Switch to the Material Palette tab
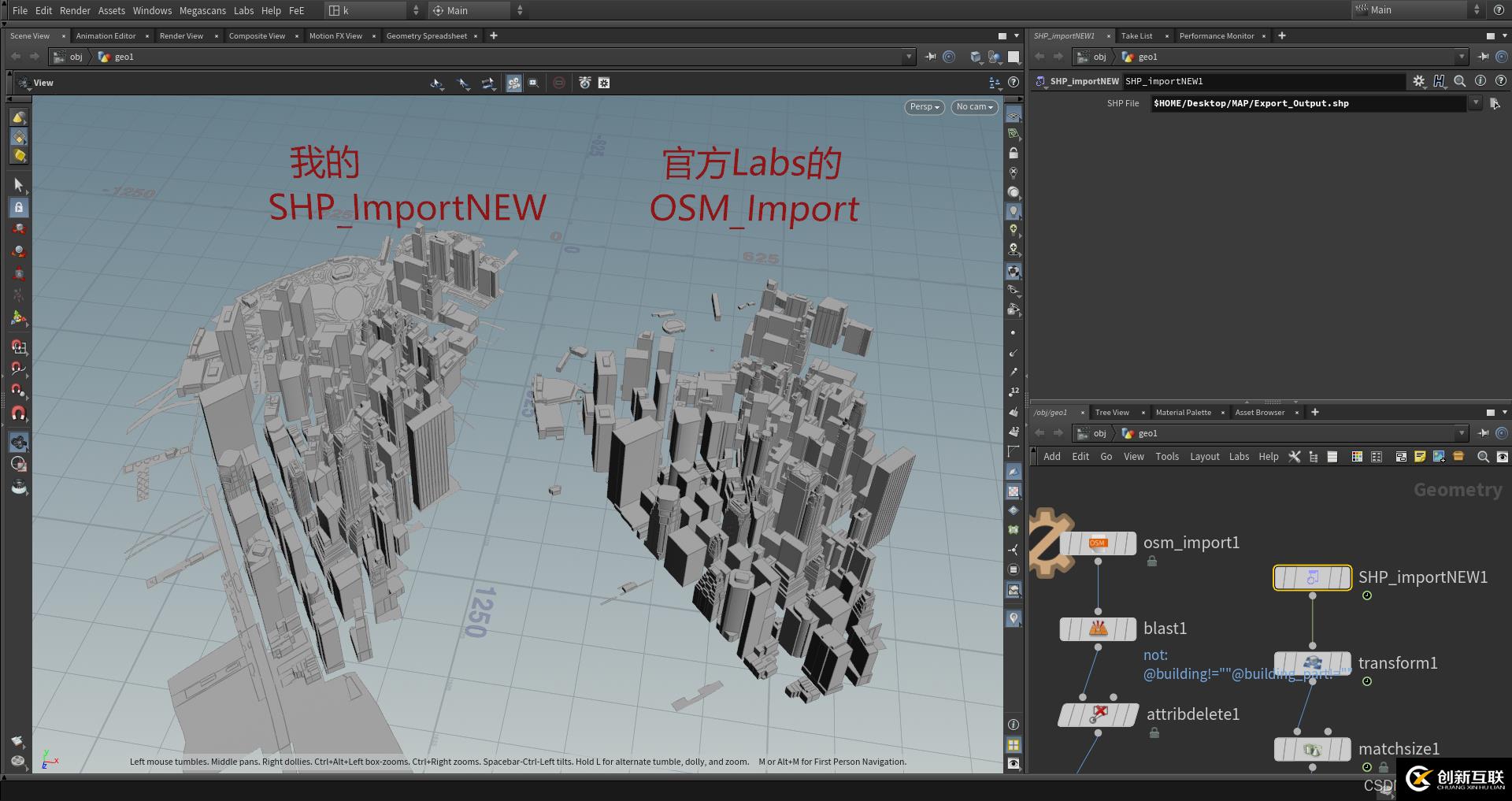 (1183, 413)
